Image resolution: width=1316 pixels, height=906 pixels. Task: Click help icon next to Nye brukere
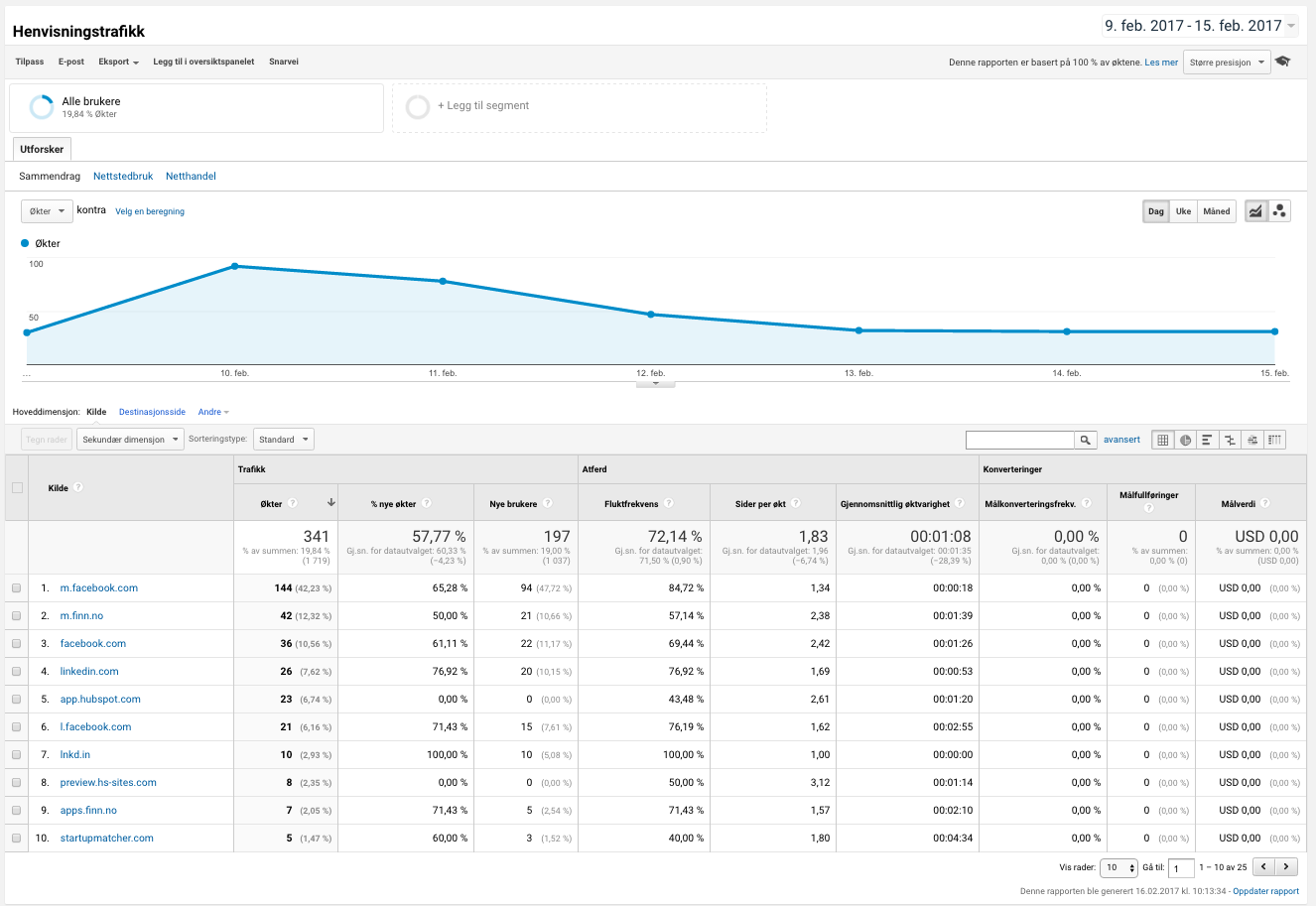(548, 503)
